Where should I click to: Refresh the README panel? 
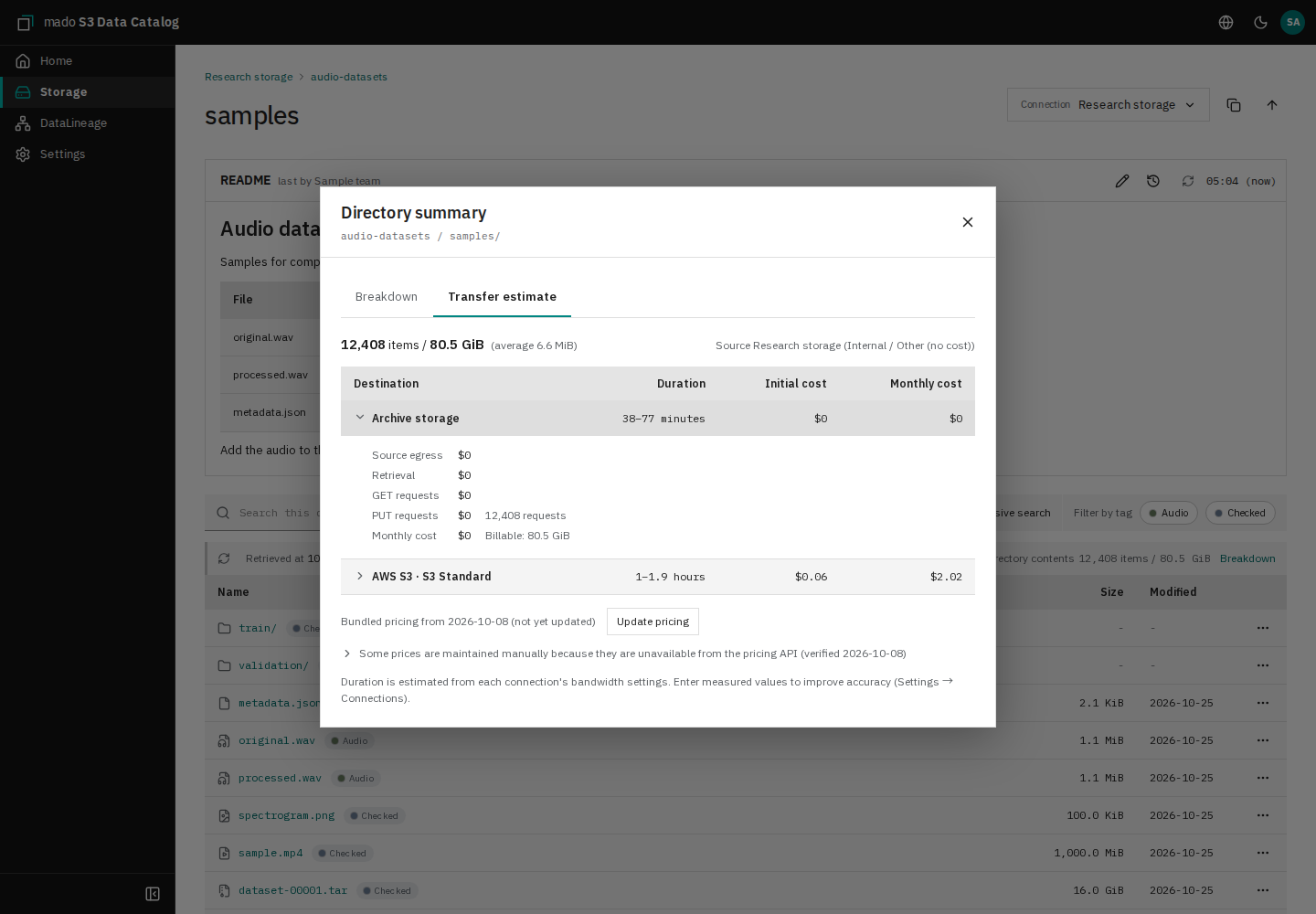pyautogui.click(x=1188, y=181)
